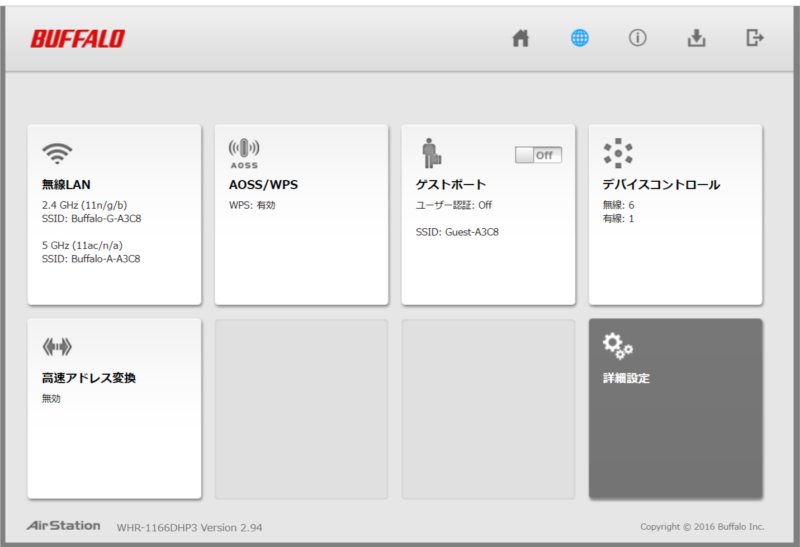This screenshot has height=547, width=800.
Task: Open the blue globe Internet icon
Action: 579,38
